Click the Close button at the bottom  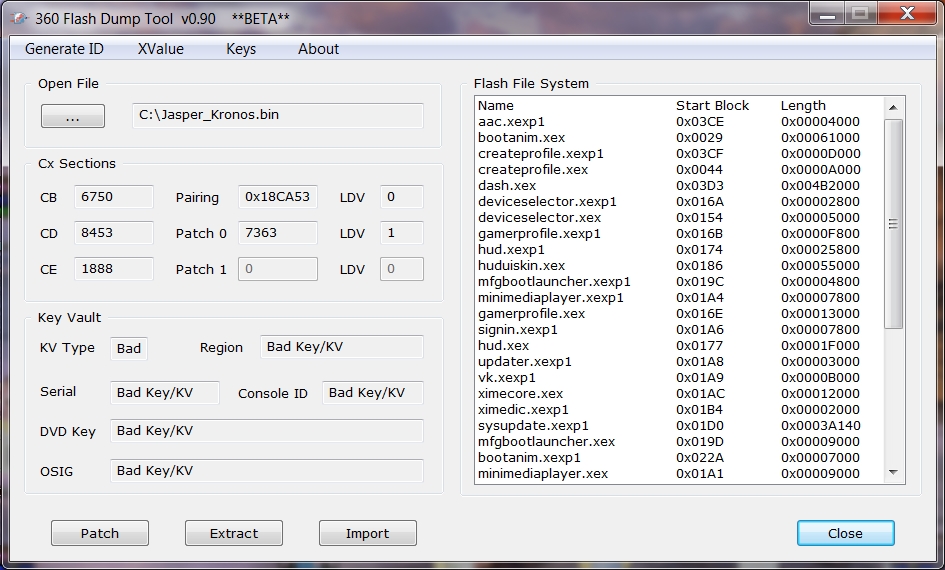pyautogui.click(x=846, y=533)
